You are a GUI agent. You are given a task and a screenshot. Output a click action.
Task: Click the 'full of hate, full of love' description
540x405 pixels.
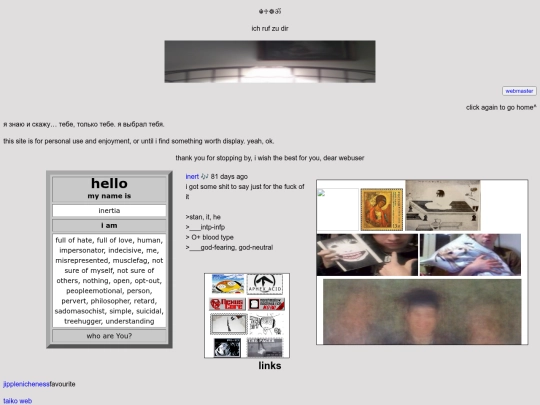(109, 281)
